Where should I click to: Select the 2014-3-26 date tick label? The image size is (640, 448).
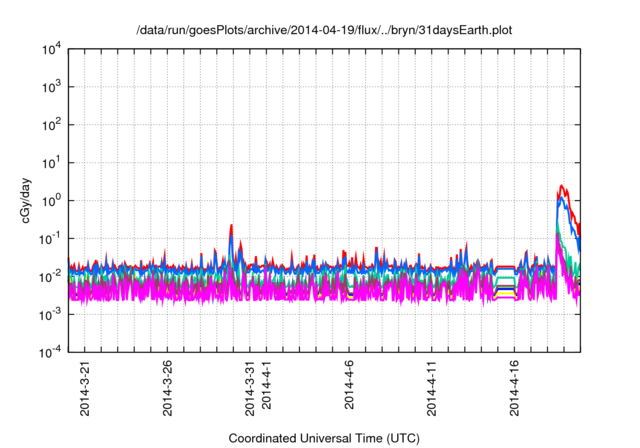[x=167, y=388]
